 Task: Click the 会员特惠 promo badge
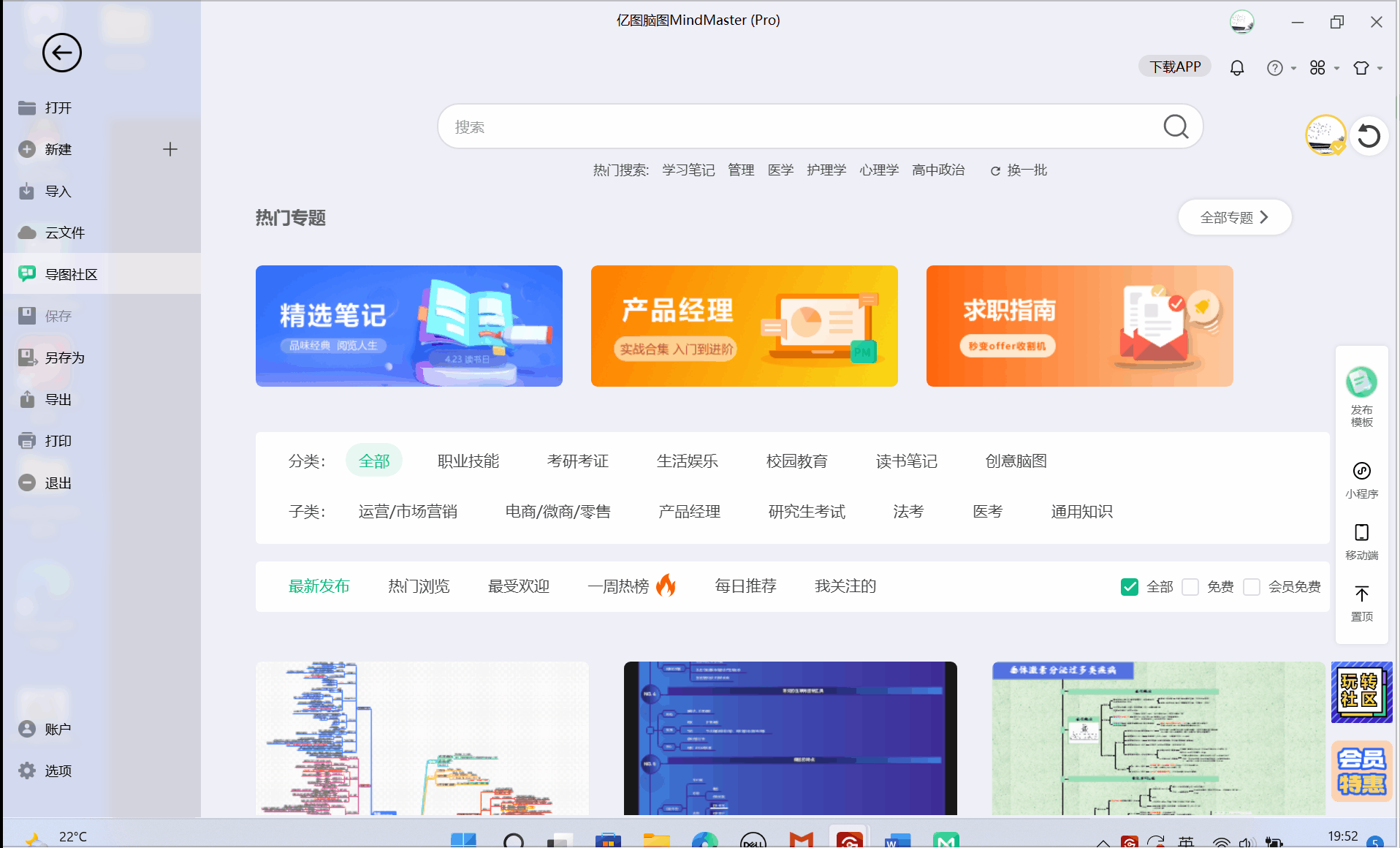tap(1362, 771)
